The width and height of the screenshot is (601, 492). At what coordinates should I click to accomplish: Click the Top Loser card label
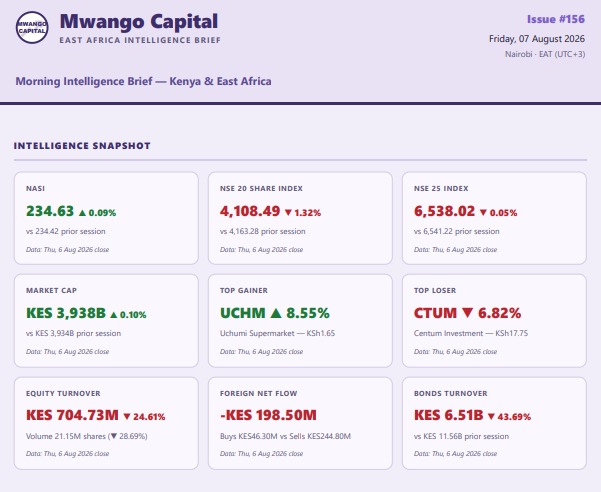click(x=435, y=290)
